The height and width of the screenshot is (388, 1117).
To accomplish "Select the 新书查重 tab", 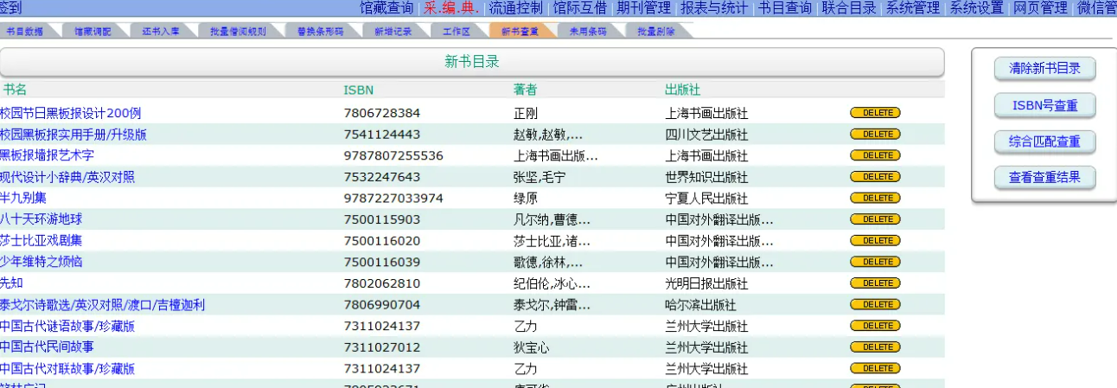I will [x=521, y=31].
